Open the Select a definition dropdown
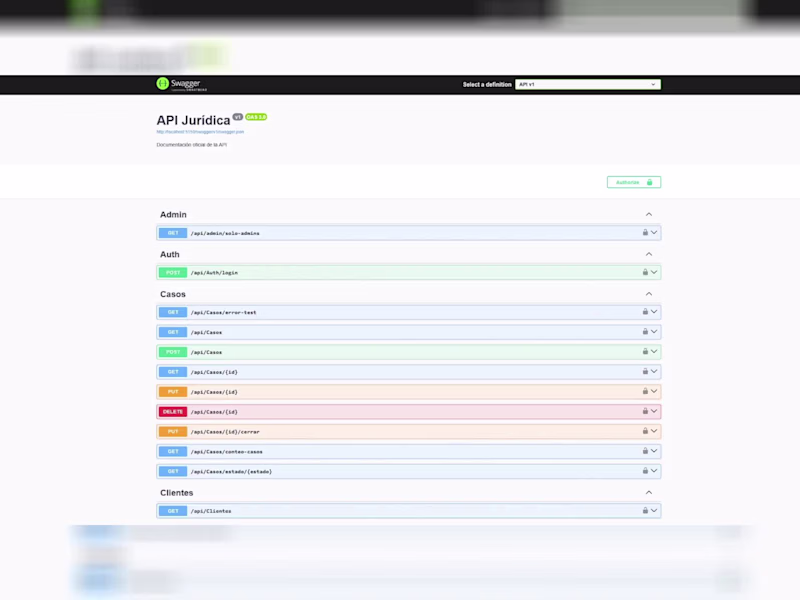The width and height of the screenshot is (800, 600). pos(588,84)
